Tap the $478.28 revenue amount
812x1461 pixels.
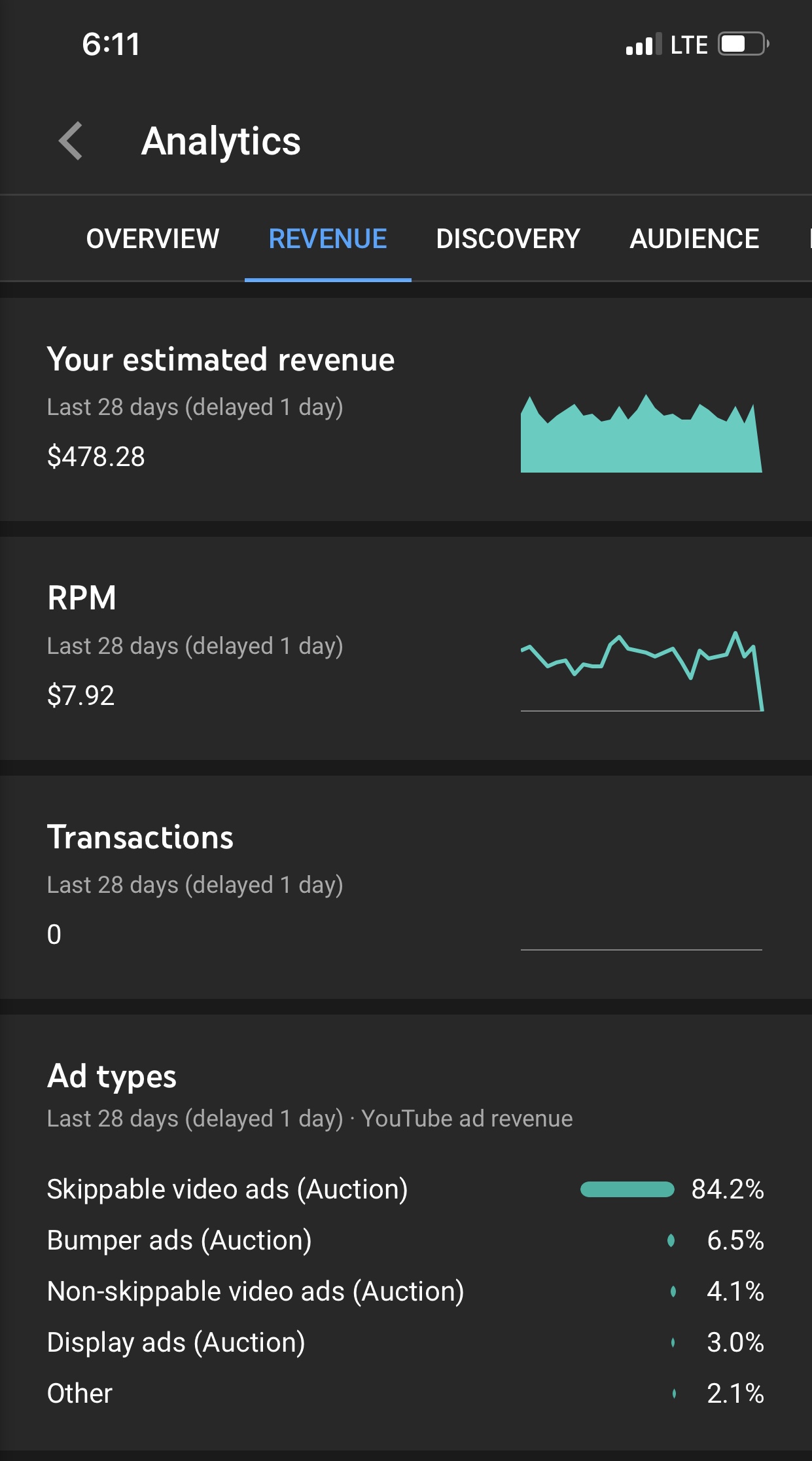(x=96, y=456)
